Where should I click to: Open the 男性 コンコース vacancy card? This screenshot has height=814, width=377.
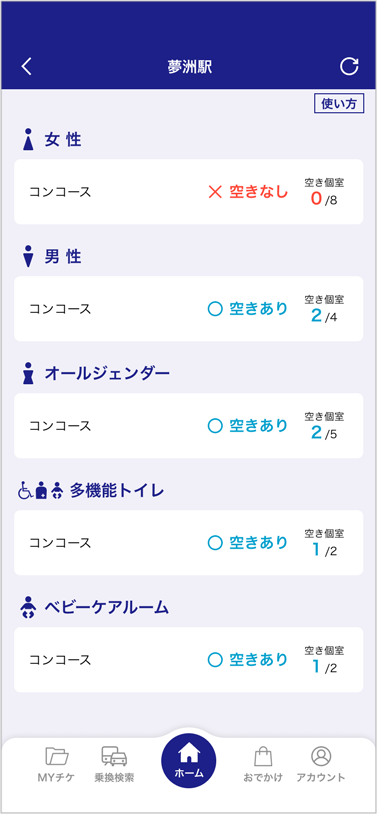188,308
